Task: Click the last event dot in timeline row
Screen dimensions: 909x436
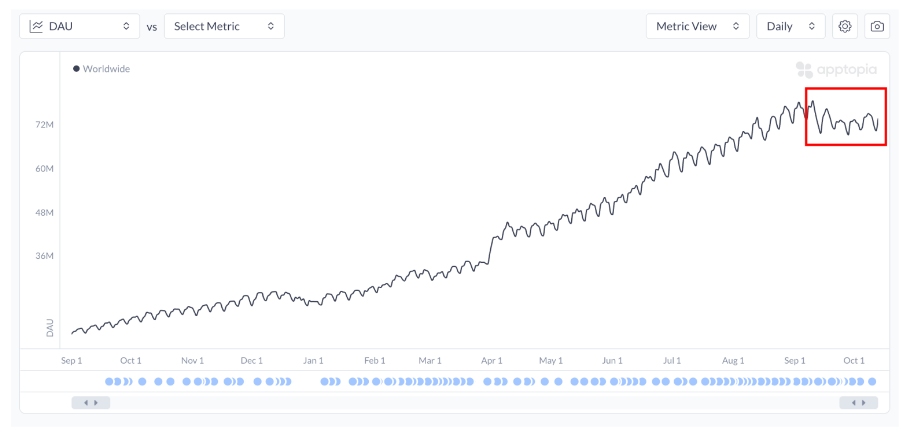Action: tap(872, 382)
